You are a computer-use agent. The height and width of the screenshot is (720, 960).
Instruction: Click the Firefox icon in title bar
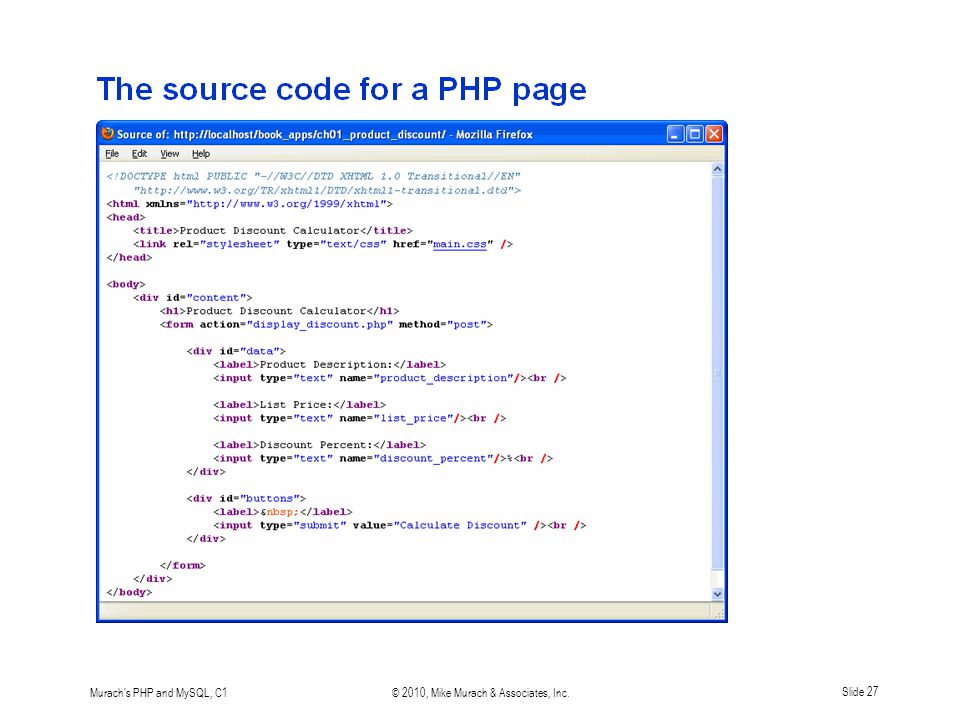click(x=108, y=133)
